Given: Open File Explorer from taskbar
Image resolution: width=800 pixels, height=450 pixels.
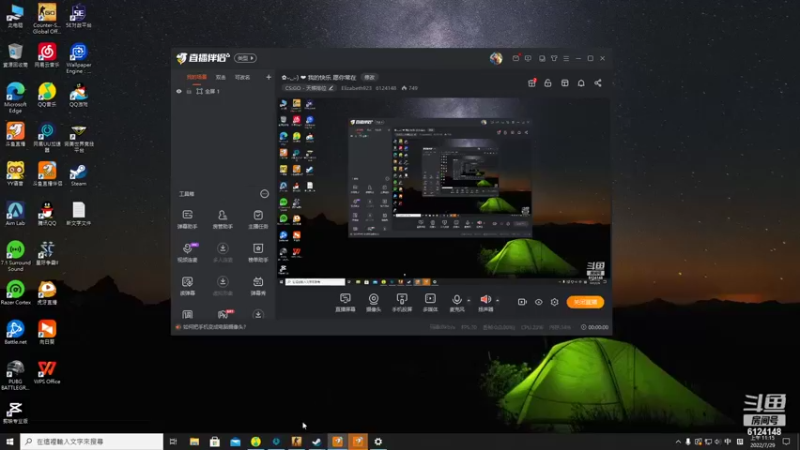Looking at the screenshot, I should point(194,441).
